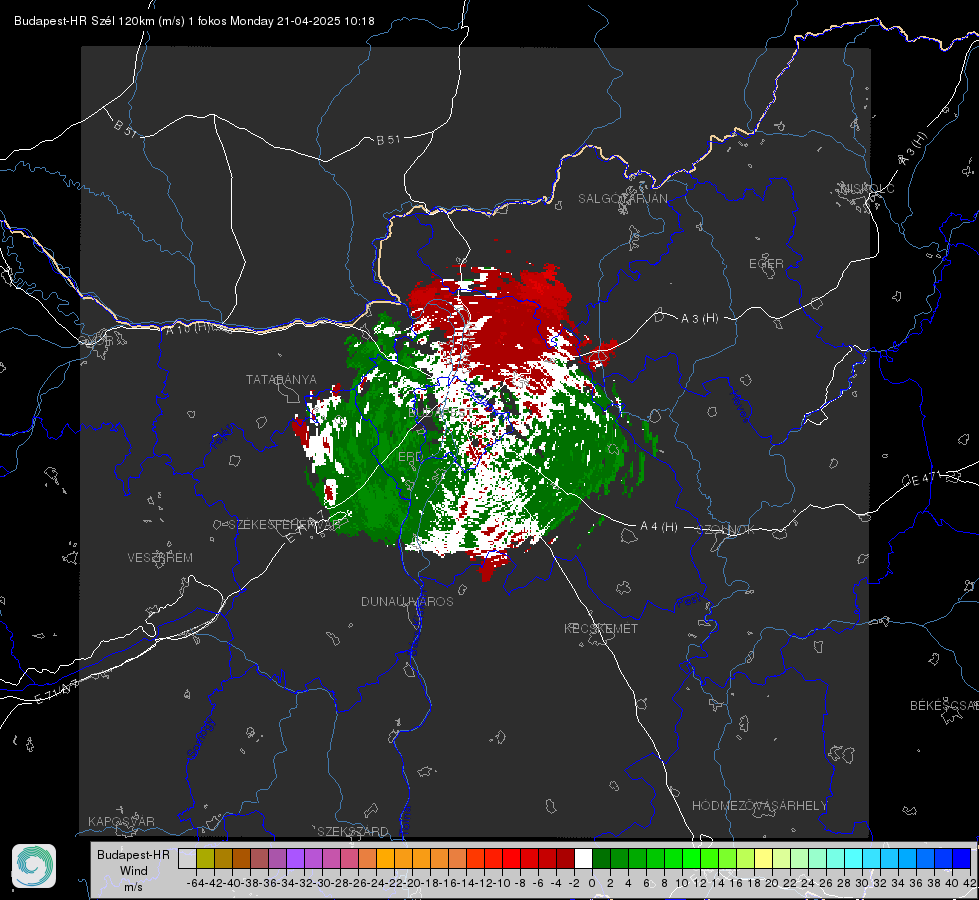Click the KECSKEMÉT city label
979x900 pixels.
(x=601, y=629)
